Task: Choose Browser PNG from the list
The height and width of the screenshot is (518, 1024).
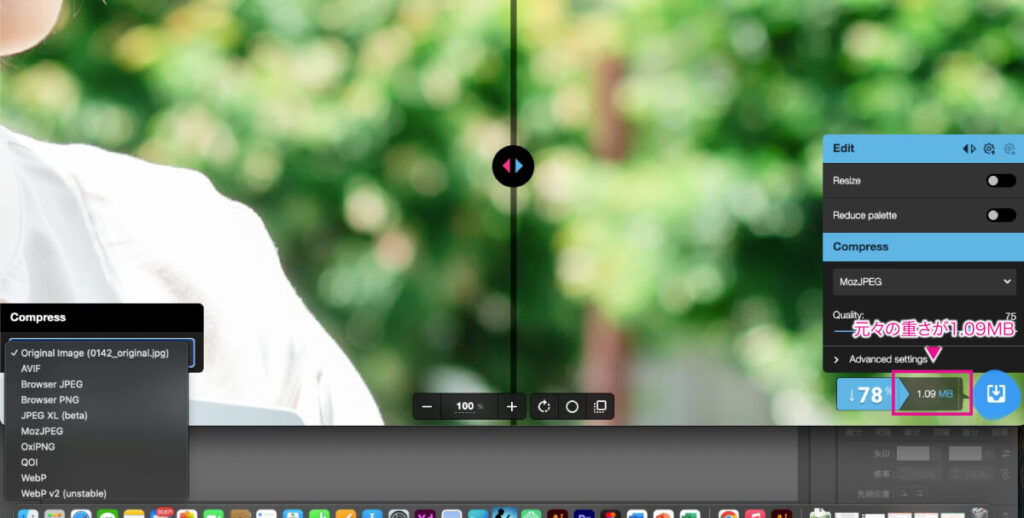Action: tap(50, 400)
